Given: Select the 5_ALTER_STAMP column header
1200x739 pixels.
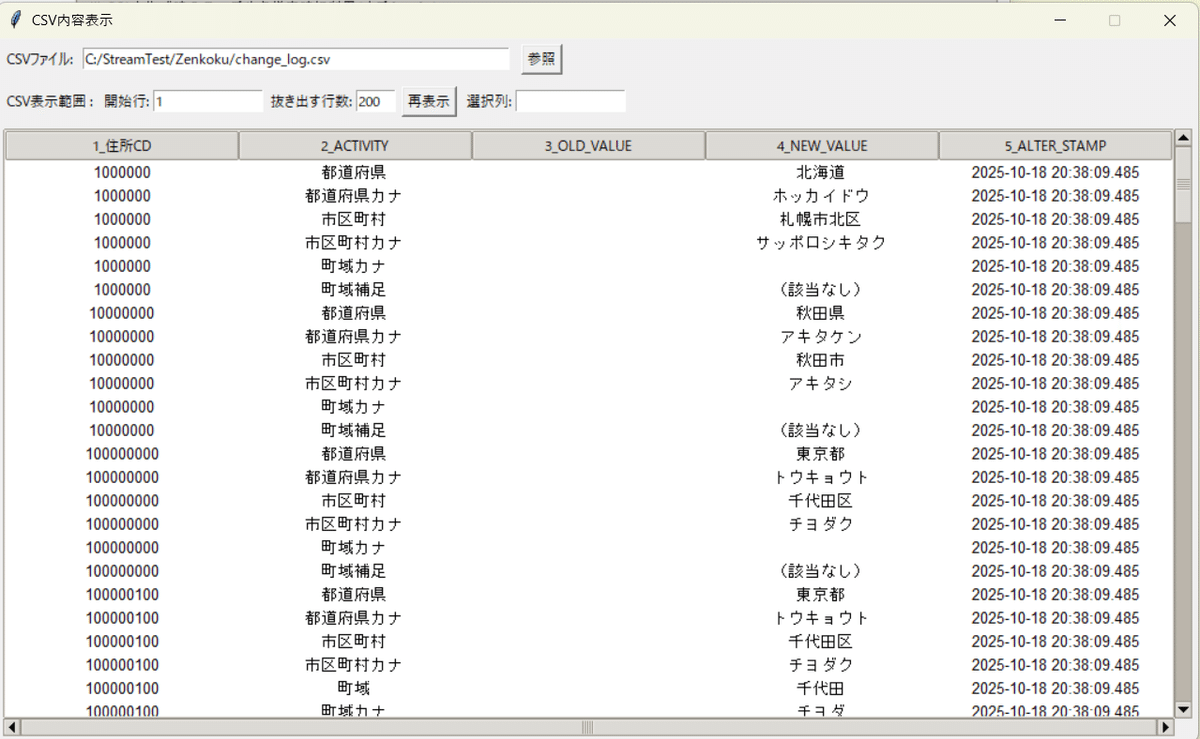Looking at the screenshot, I should 1055,145.
